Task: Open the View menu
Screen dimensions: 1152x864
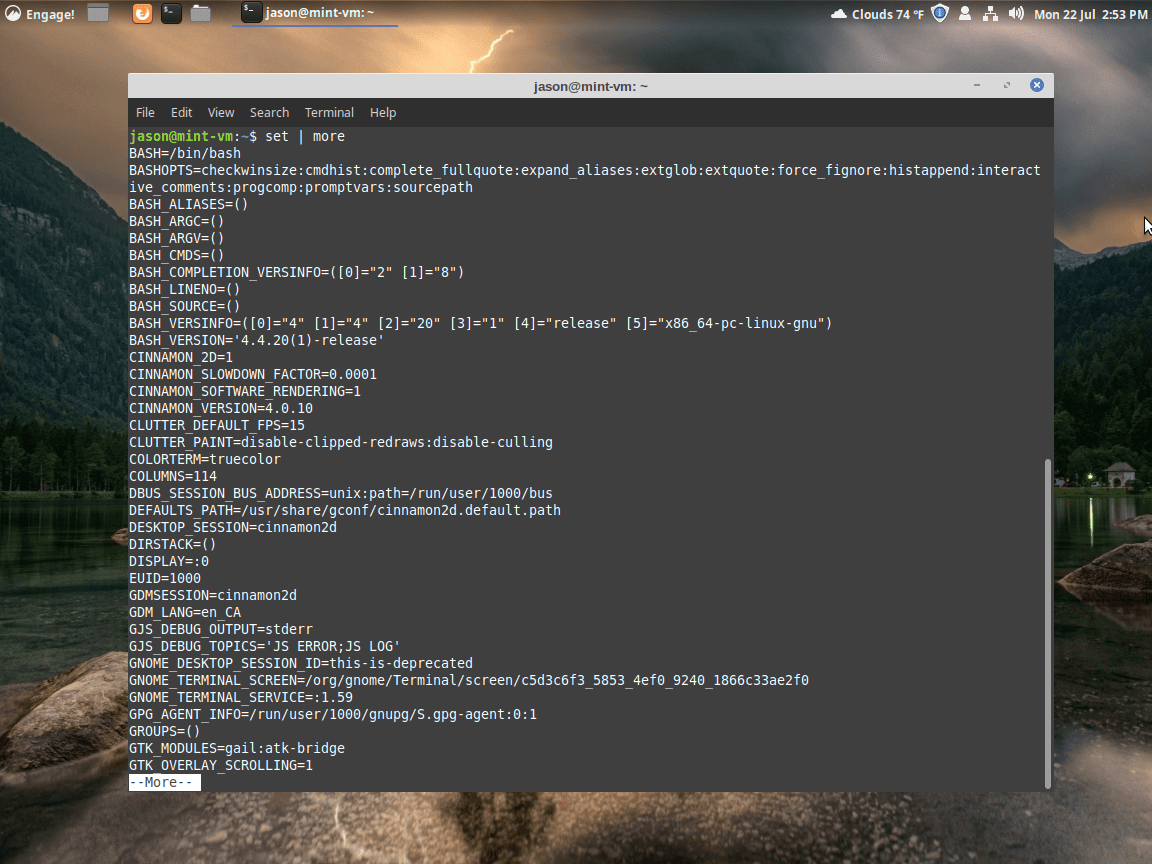Action: tap(221, 113)
